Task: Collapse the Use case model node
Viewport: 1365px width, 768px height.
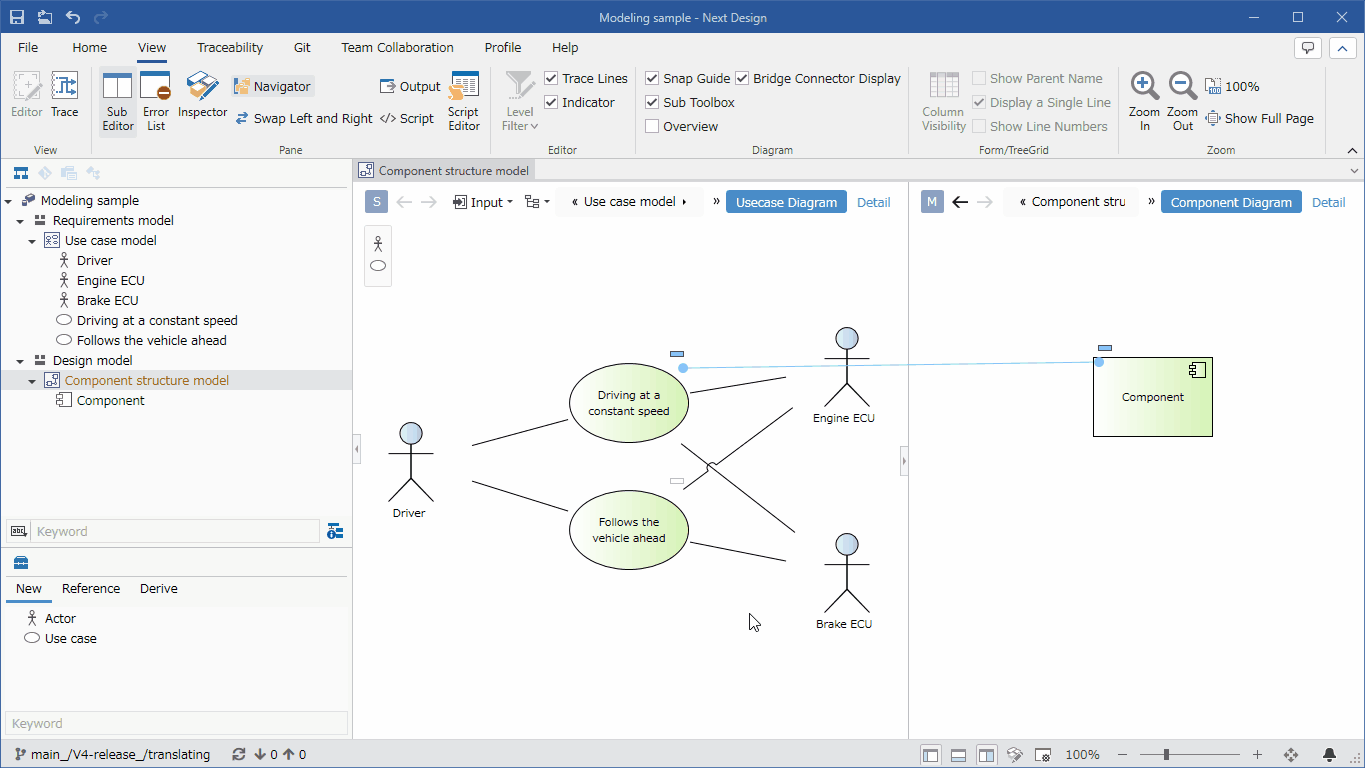Action: 33,241
